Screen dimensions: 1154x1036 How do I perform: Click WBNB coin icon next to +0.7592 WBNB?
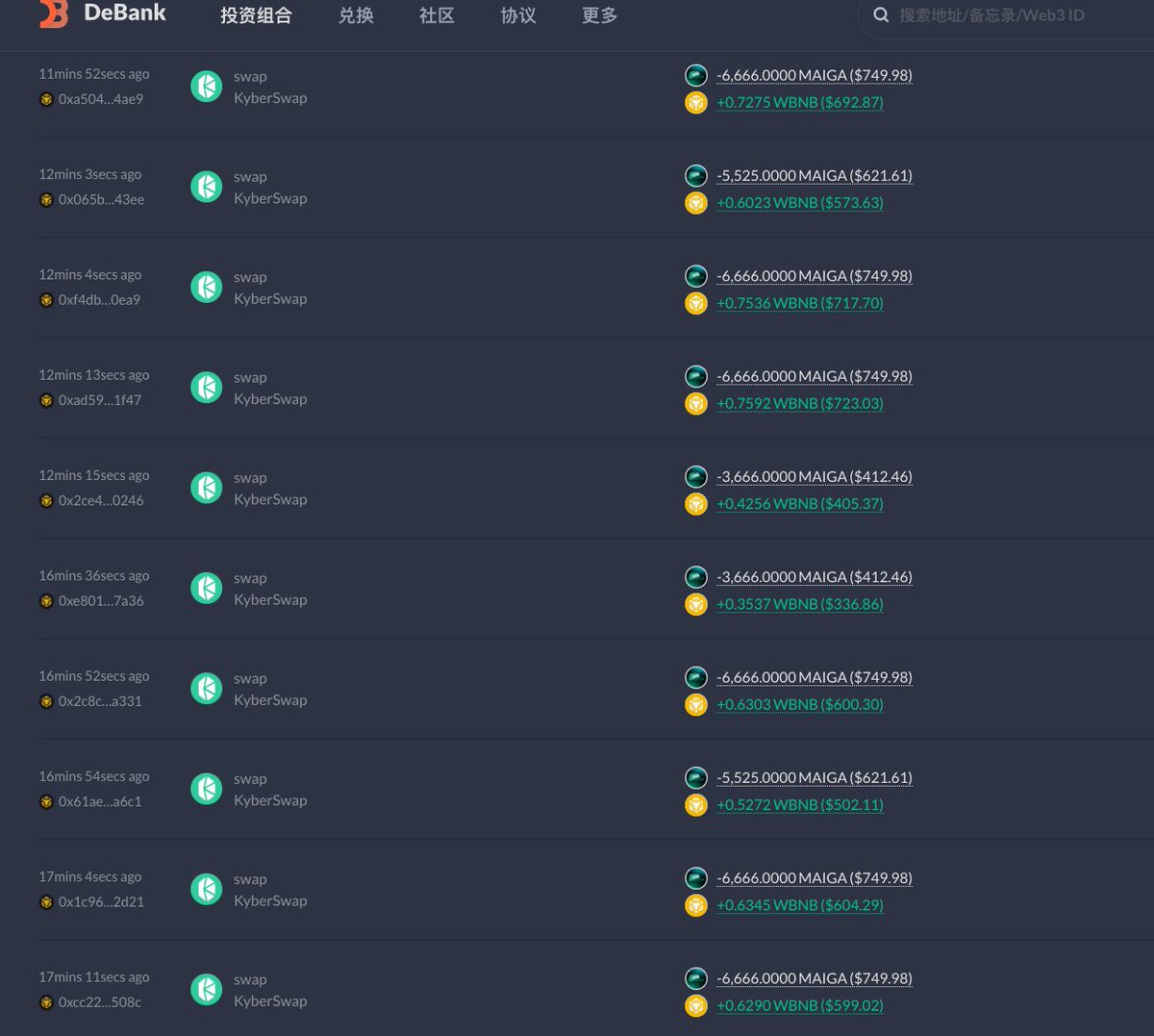click(x=696, y=404)
